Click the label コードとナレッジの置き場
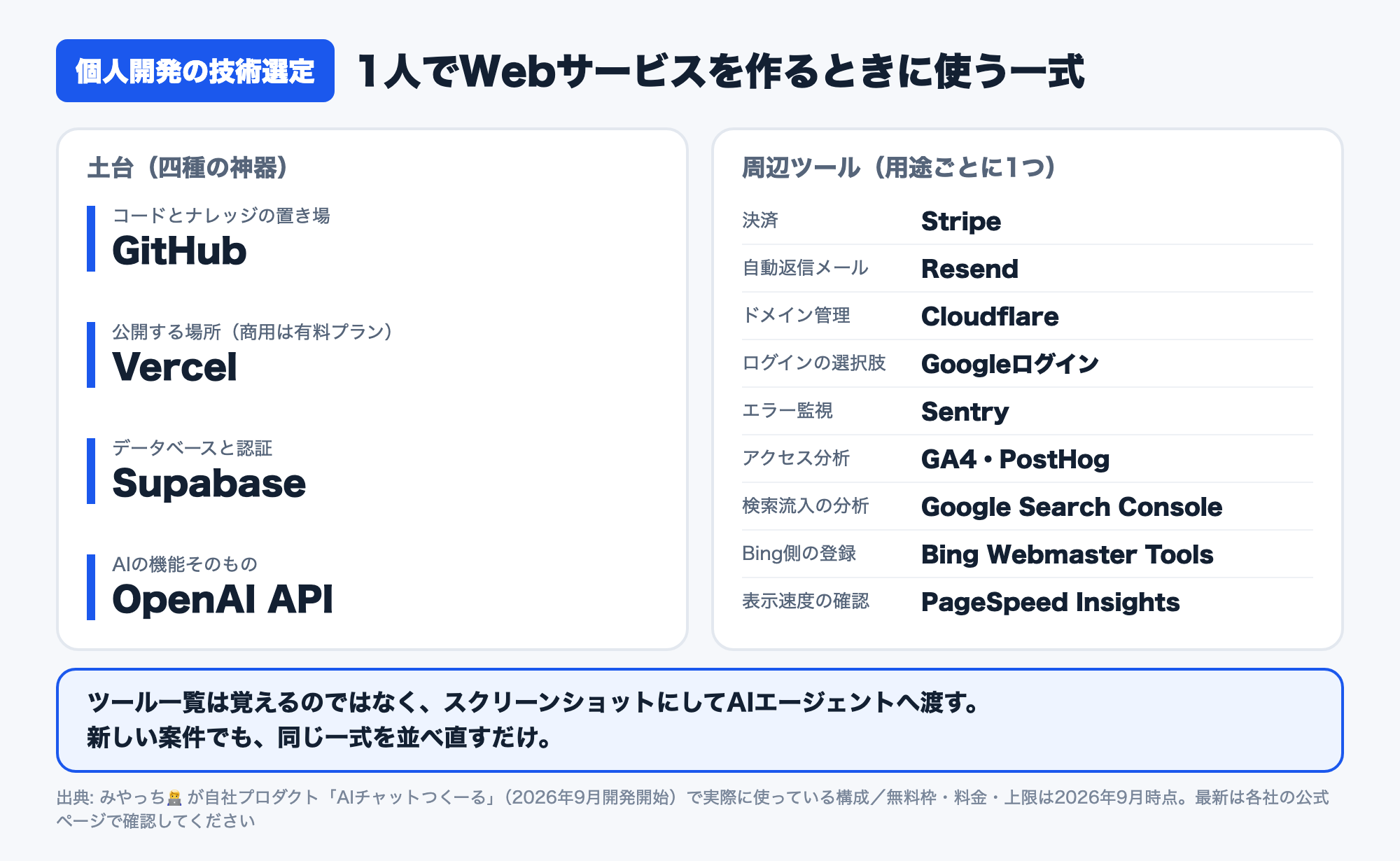The width and height of the screenshot is (1400, 861). click(x=221, y=216)
